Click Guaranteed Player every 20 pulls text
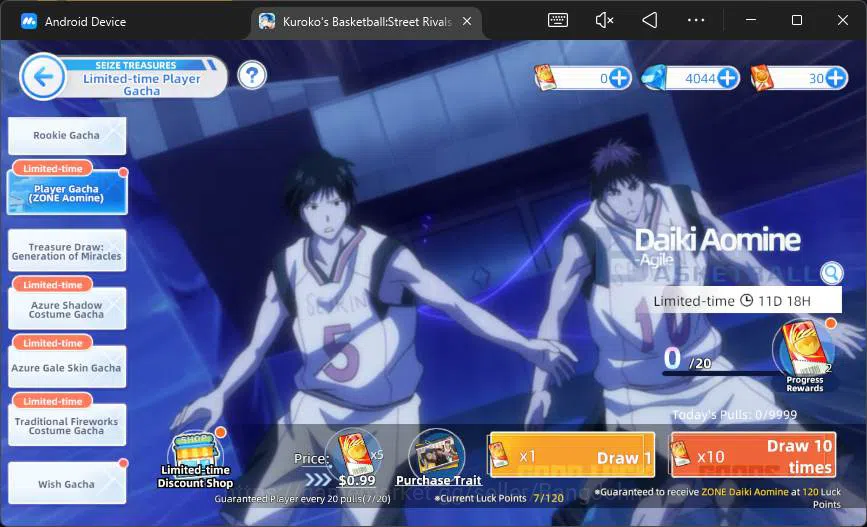The height and width of the screenshot is (527, 867). [x=302, y=499]
